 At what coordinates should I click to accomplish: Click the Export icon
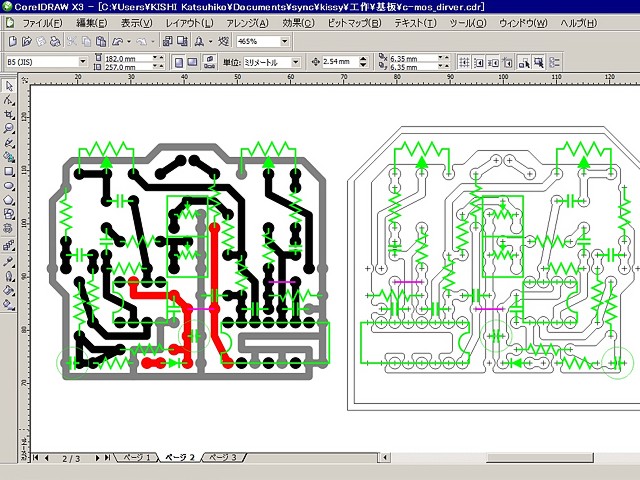click(182, 41)
